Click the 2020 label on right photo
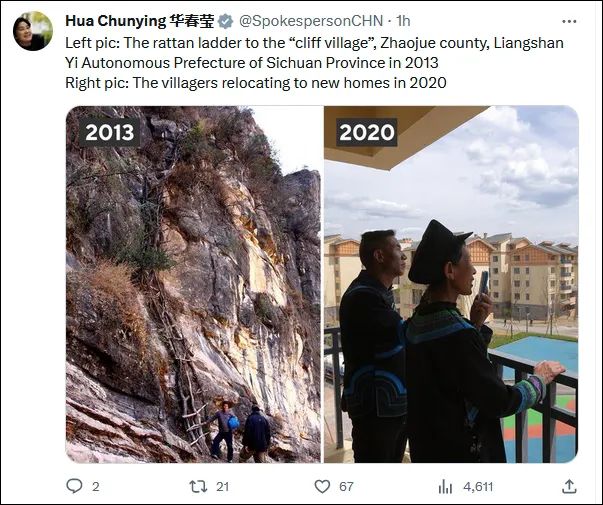This screenshot has height=505, width=603. 367,132
